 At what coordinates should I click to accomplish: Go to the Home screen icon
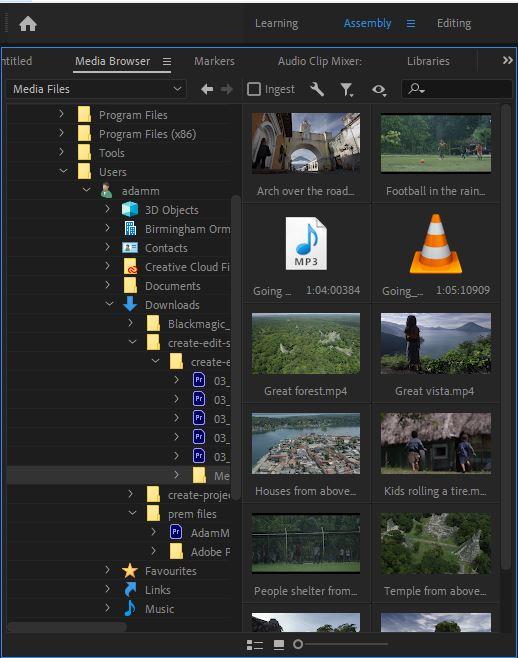(x=28, y=24)
